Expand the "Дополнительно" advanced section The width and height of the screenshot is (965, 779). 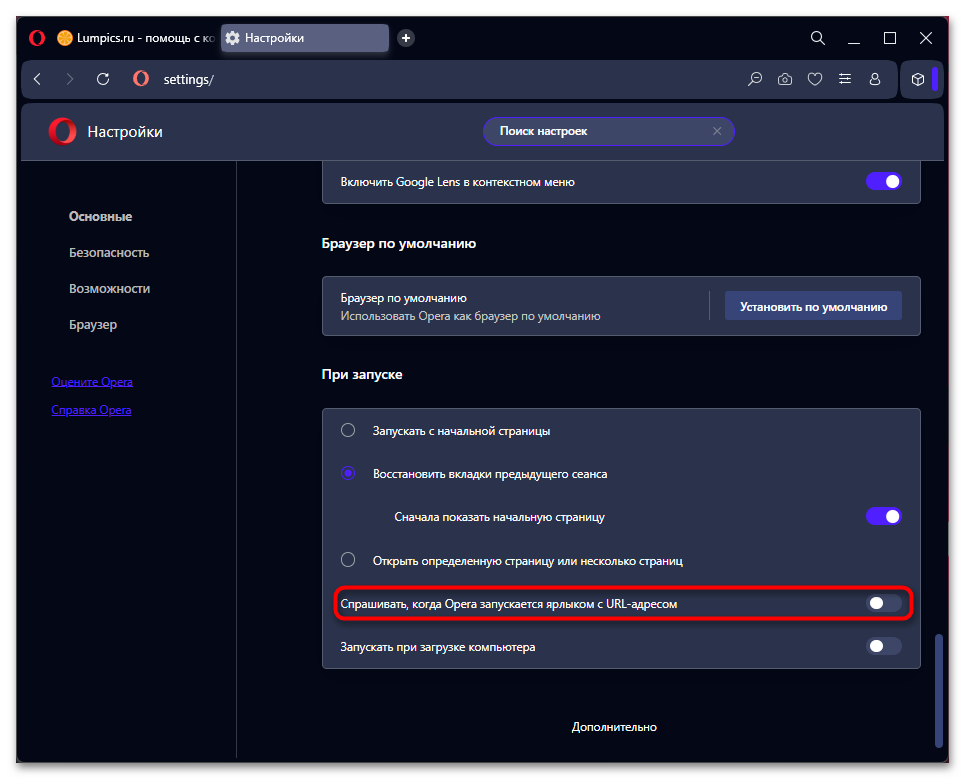[x=614, y=727]
